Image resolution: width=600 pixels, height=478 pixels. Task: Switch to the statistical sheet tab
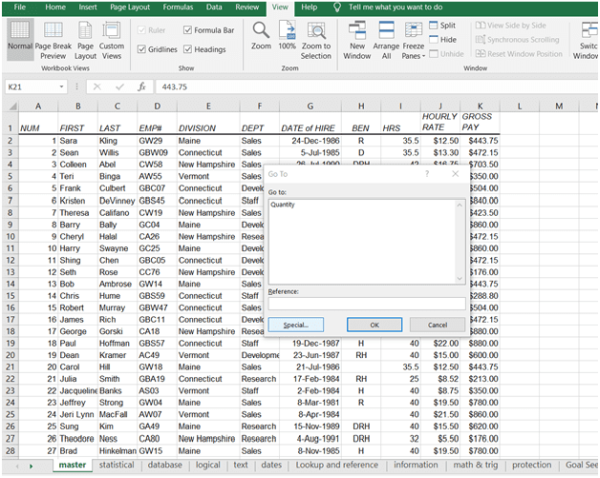pos(116,465)
